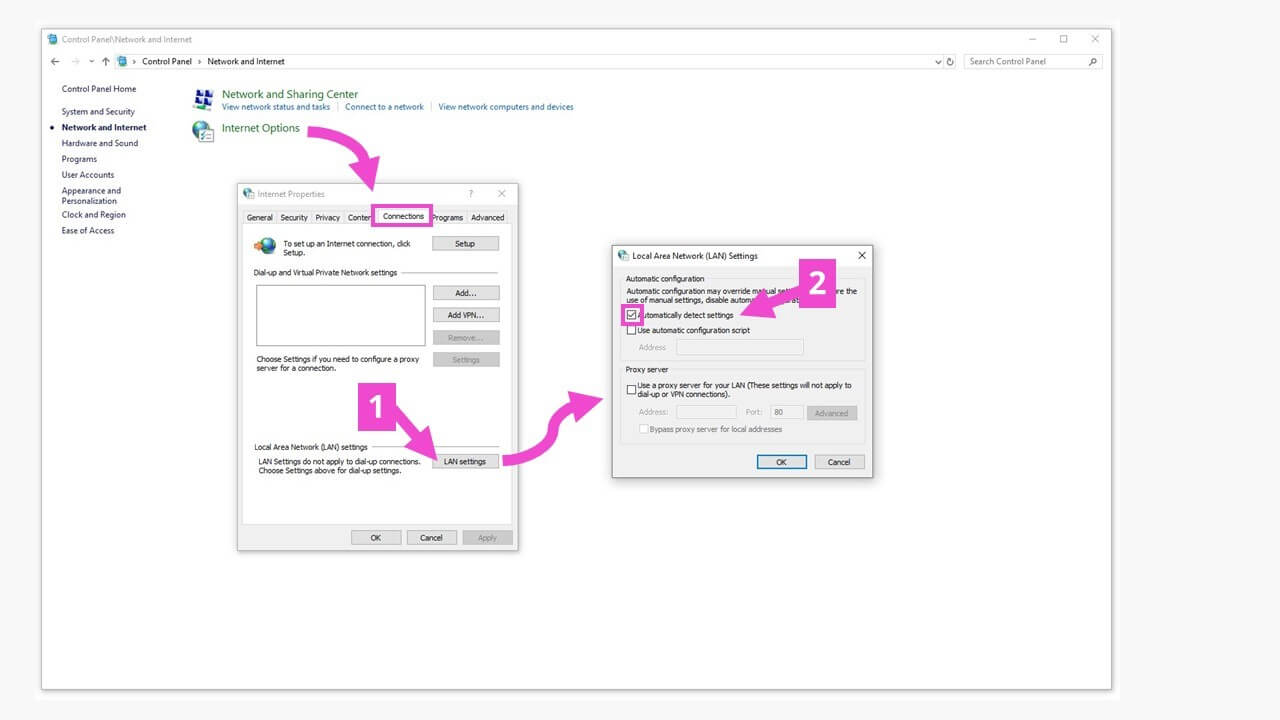Click the forward navigation arrow
Viewport: 1280px width, 720px height.
click(75, 61)
